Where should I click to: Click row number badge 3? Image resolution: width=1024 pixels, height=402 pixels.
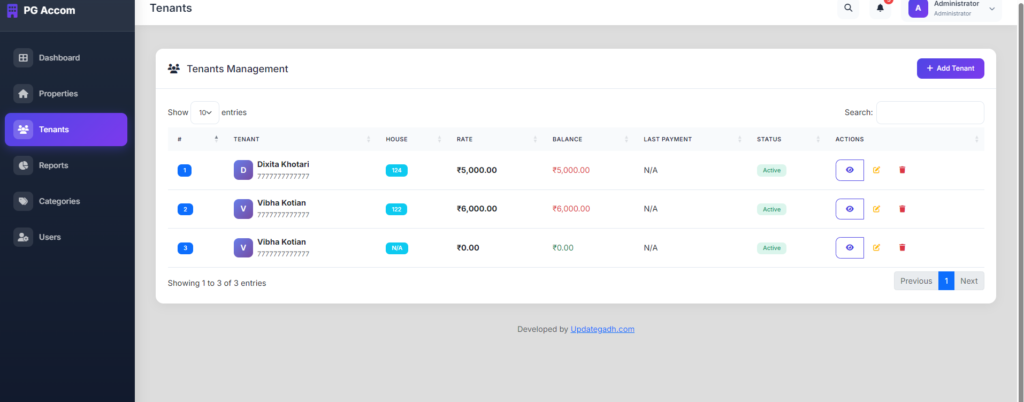(x=185, y=248)
